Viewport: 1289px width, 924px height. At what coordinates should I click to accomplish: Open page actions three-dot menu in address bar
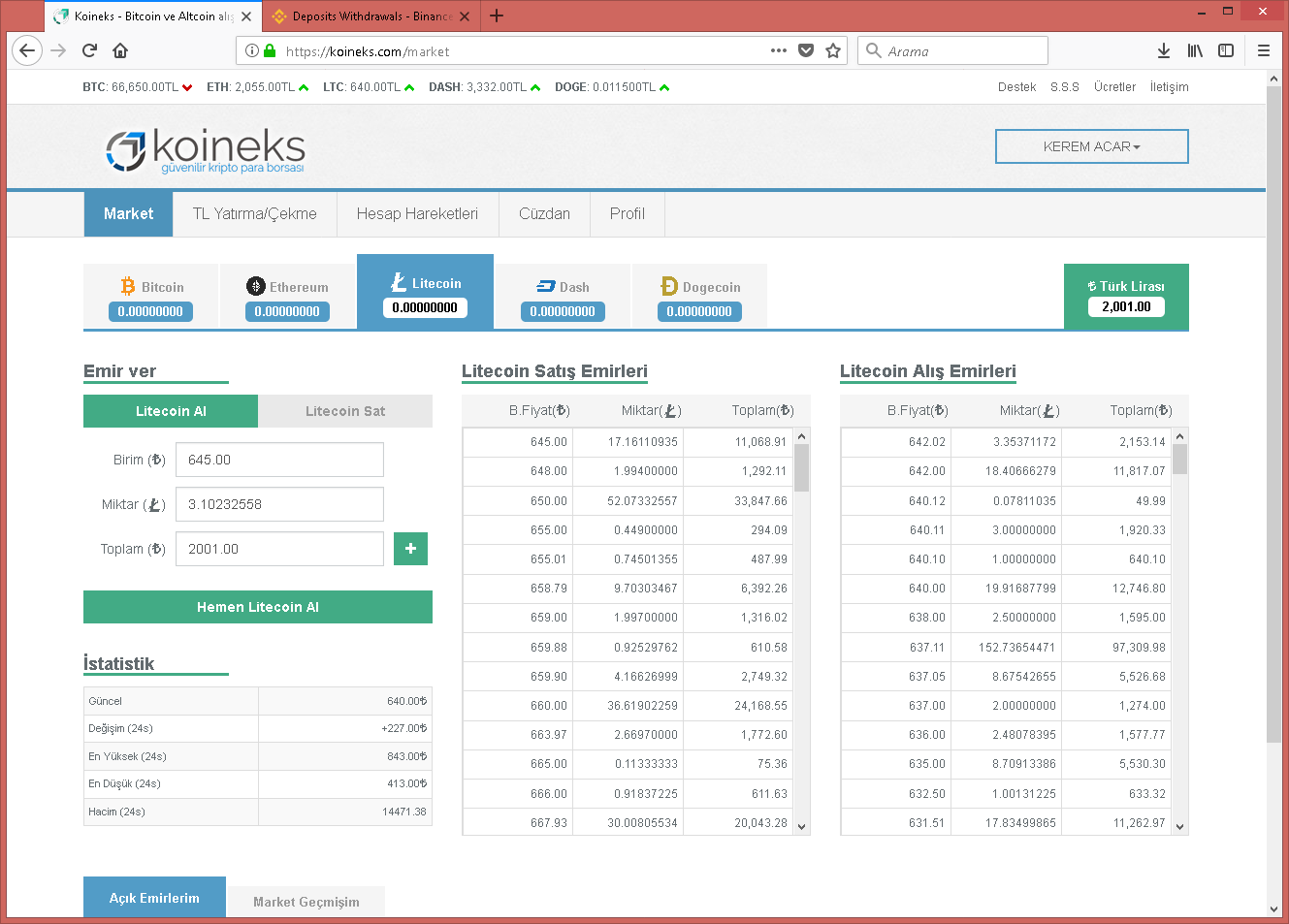tap(779, 50)
